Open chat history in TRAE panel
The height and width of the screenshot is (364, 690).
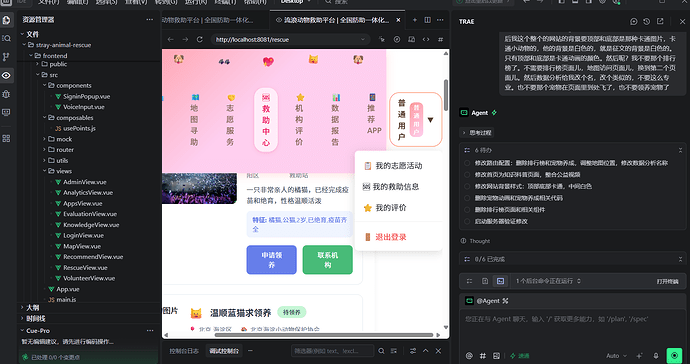tap(646, 21)
